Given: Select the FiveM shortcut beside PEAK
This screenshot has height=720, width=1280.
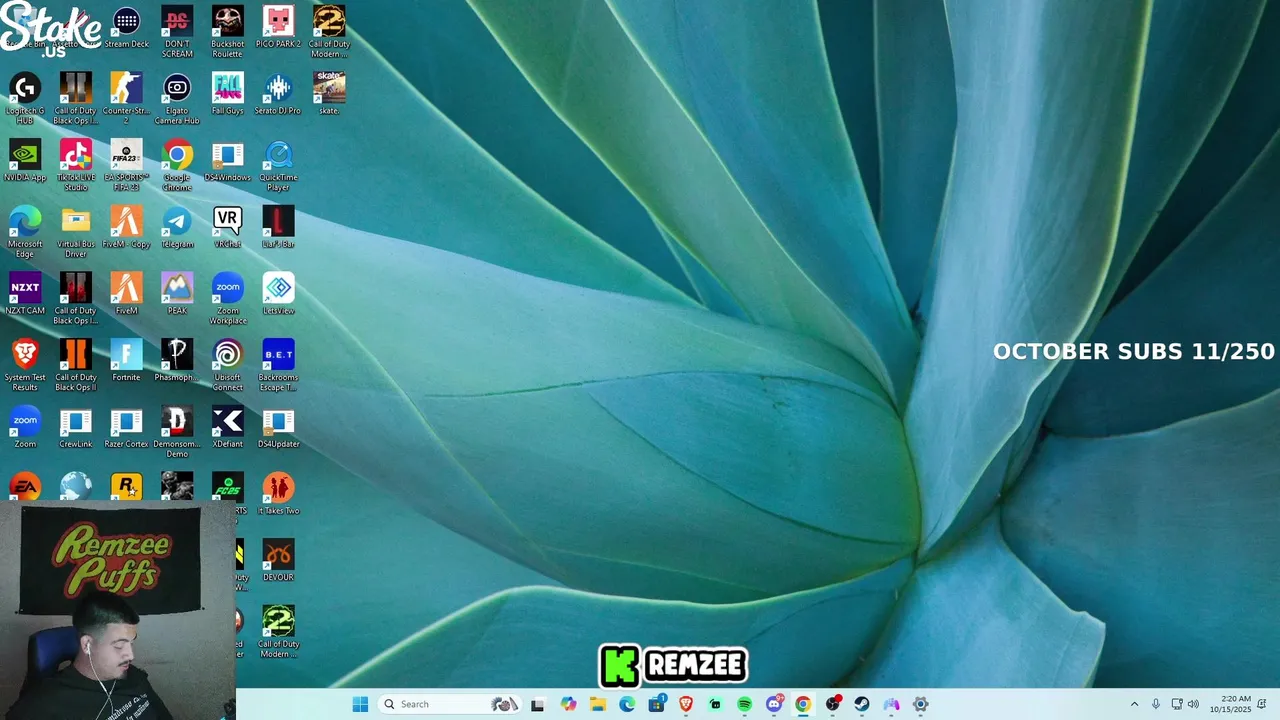Looking at the screenshot, I should [x=126, y=294].
